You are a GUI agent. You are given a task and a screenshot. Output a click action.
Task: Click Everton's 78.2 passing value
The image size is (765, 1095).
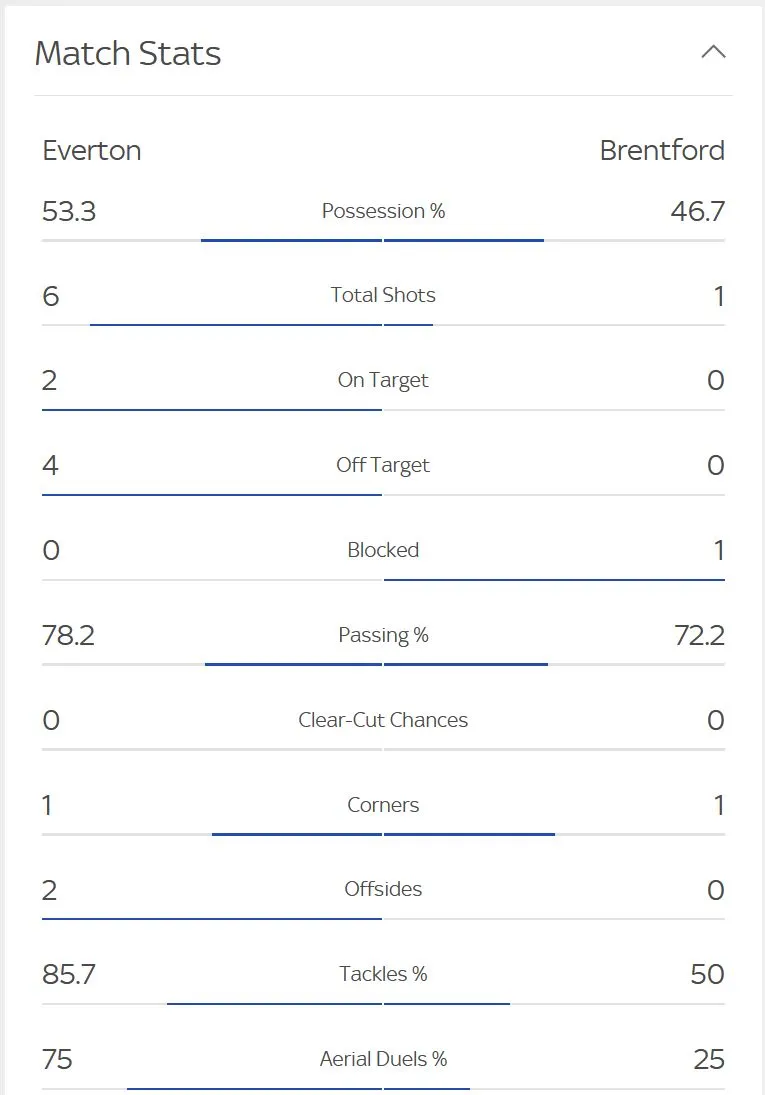click(x=69, y=635)
